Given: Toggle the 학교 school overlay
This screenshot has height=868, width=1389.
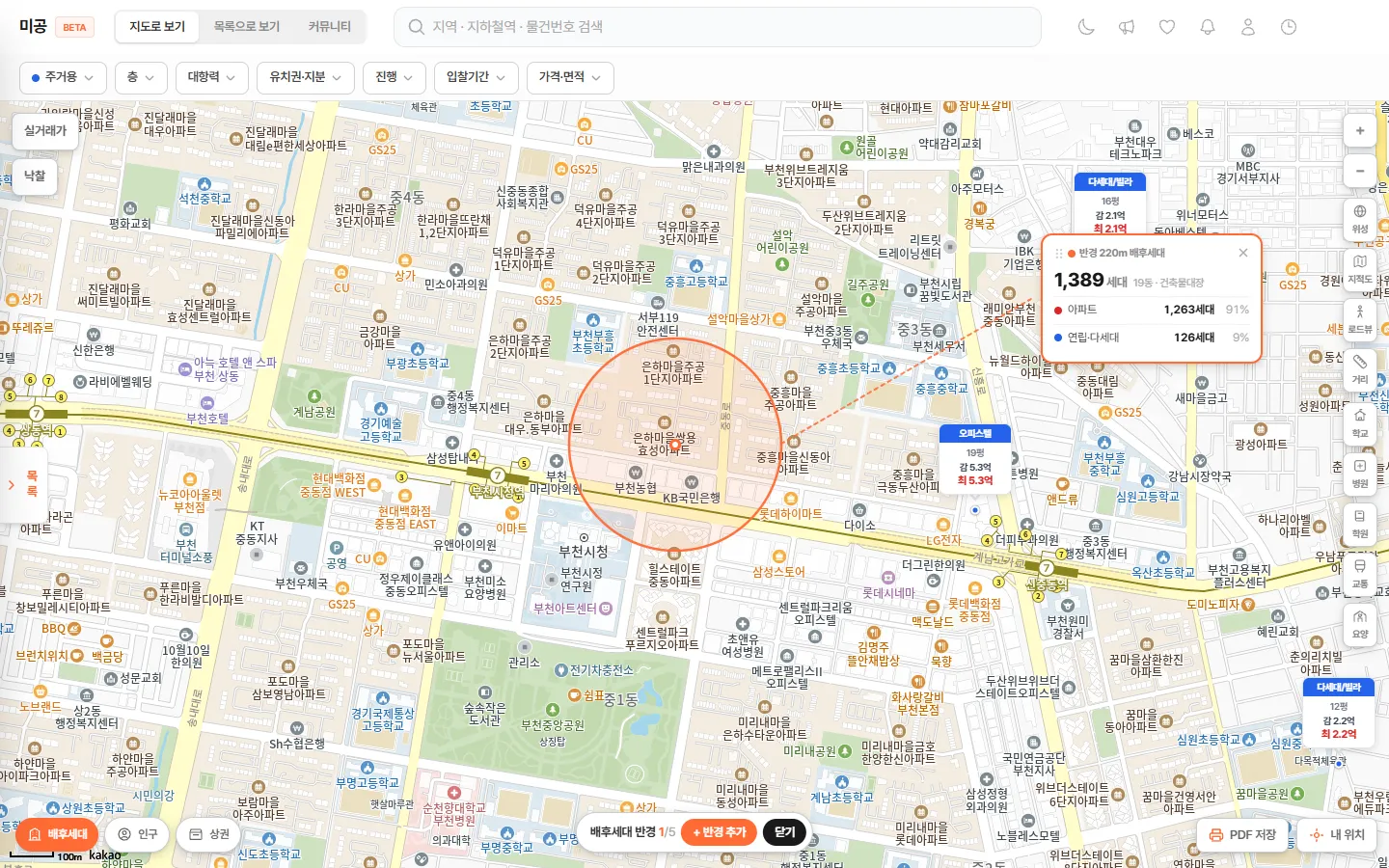Looking at the screenshot, I should (1359, 422).
